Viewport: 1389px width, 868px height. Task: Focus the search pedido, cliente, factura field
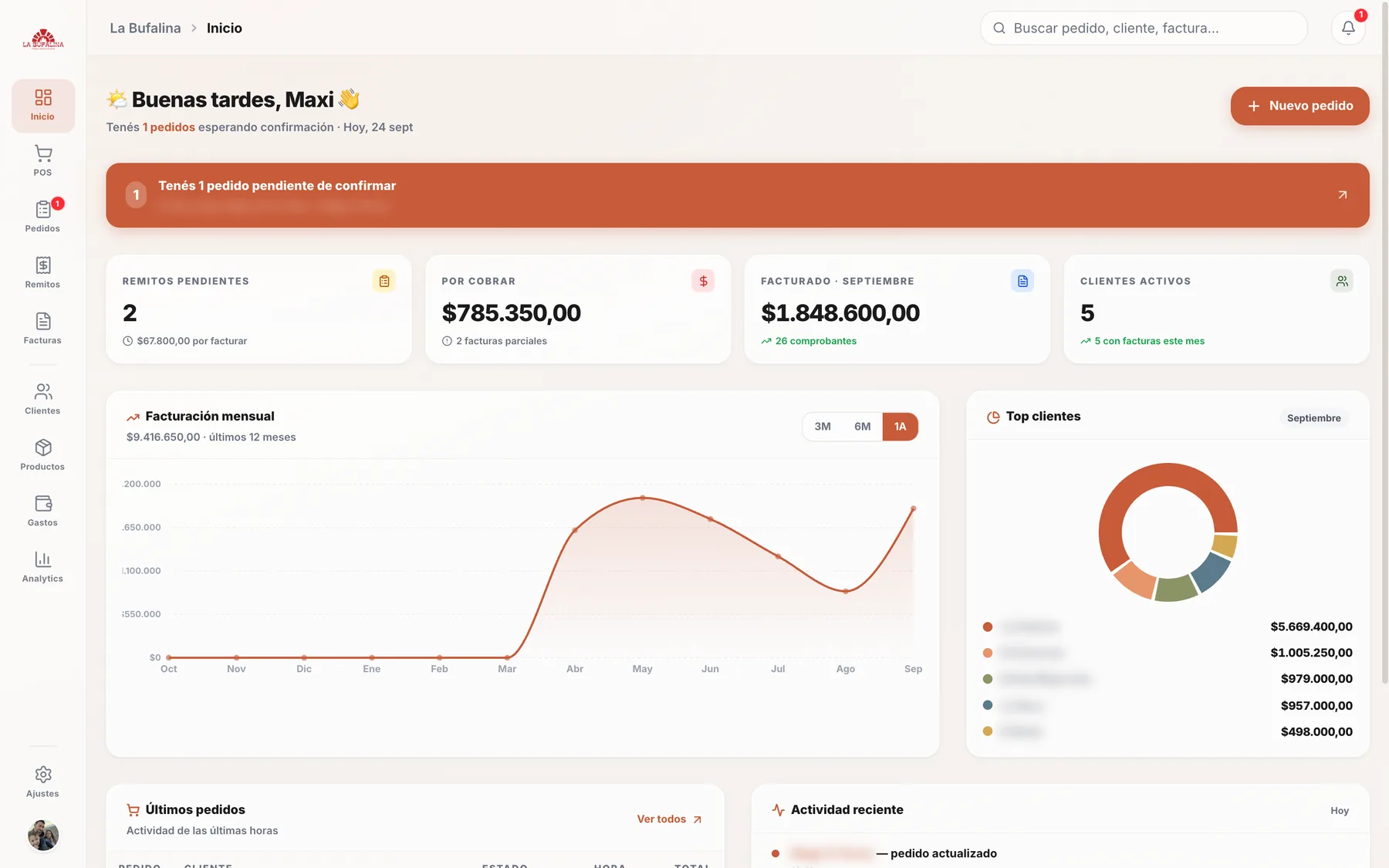(1144, 28)
